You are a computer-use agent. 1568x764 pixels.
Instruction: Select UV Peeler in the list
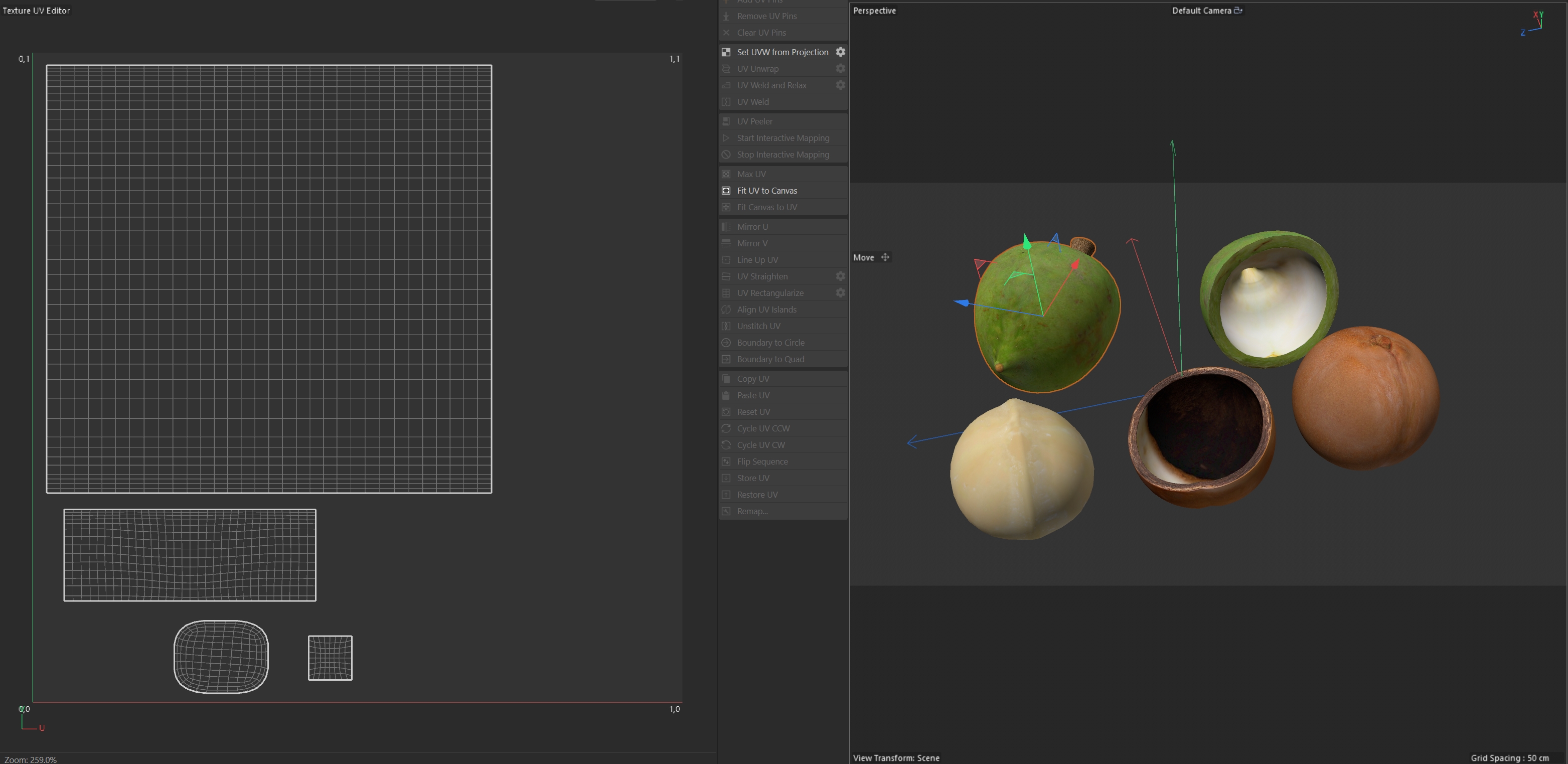(x=755, y=121)
